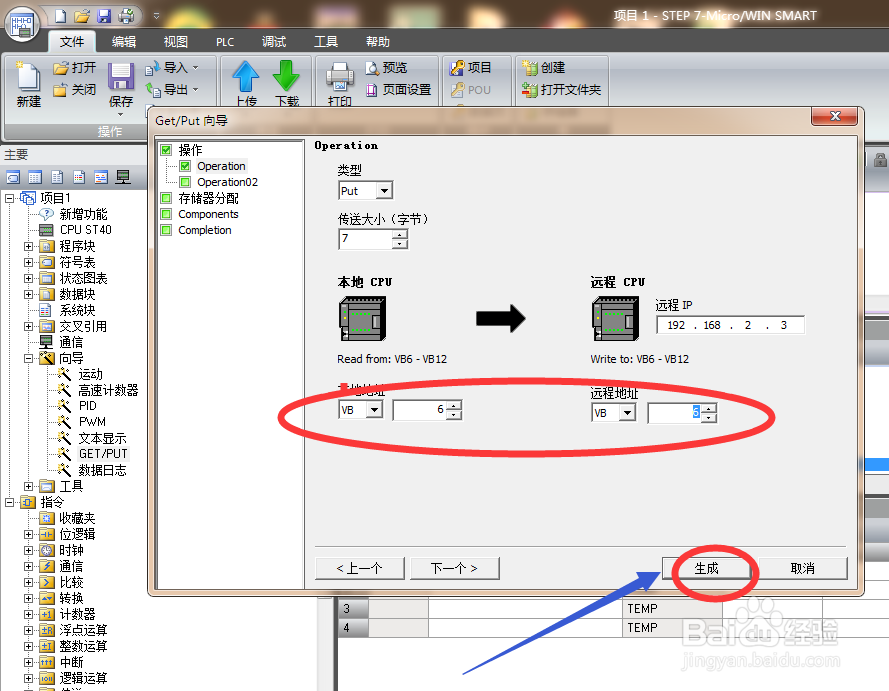Select GET/PUT in the wizard tree
889x691 pixels.
click(x=103, y=453)
